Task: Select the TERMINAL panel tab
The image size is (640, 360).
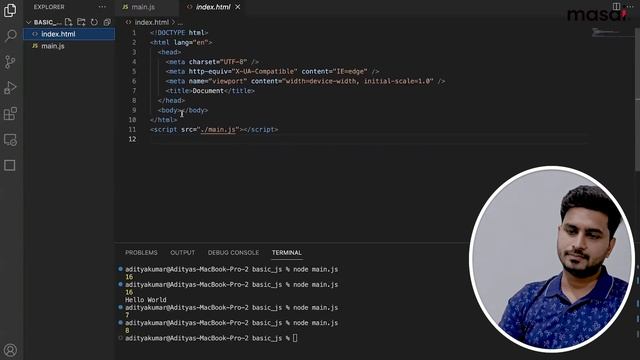Action: pyautogui.click(x=287, y=253)
